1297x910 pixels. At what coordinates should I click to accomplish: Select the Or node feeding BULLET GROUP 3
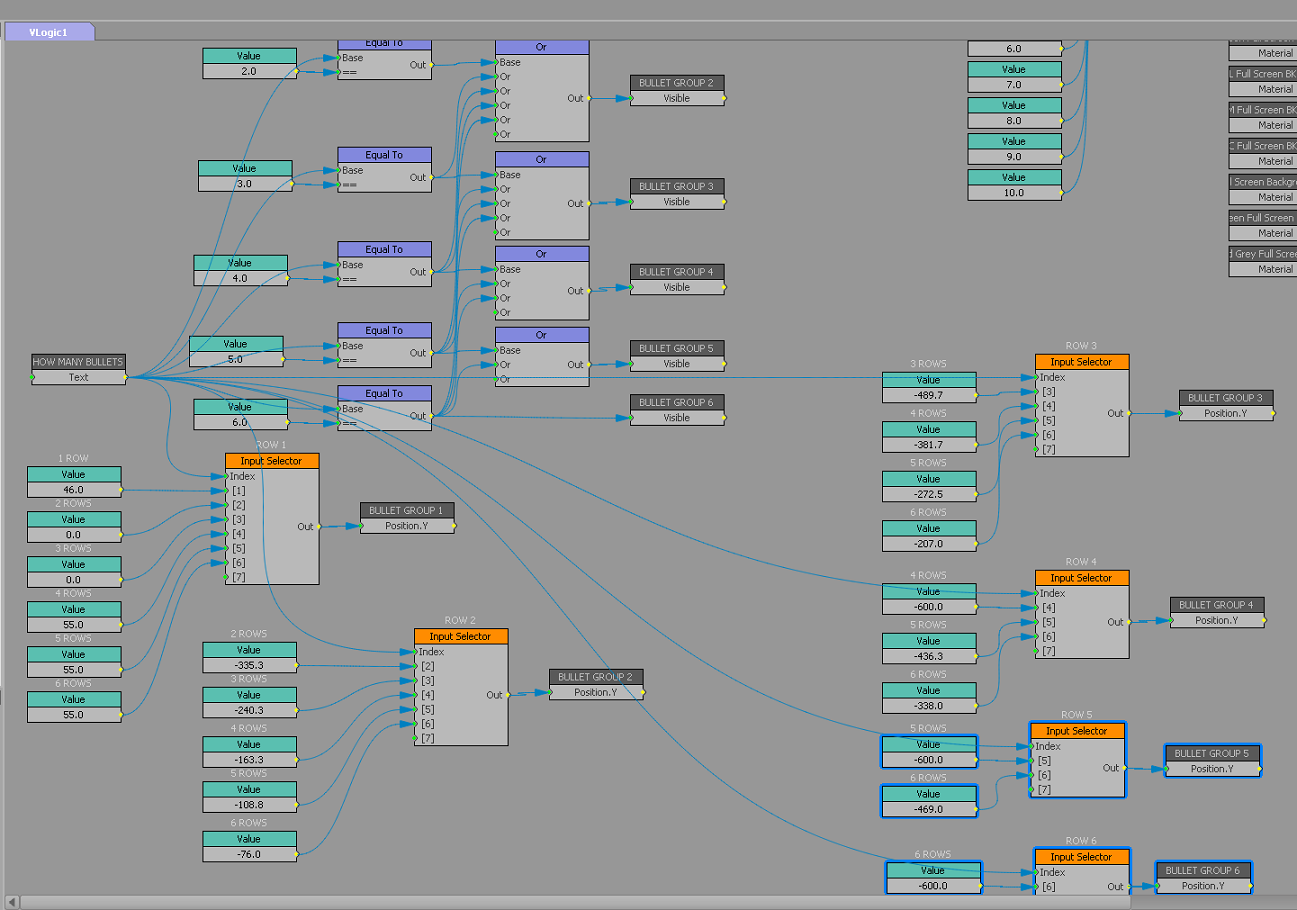coord(541,159)
